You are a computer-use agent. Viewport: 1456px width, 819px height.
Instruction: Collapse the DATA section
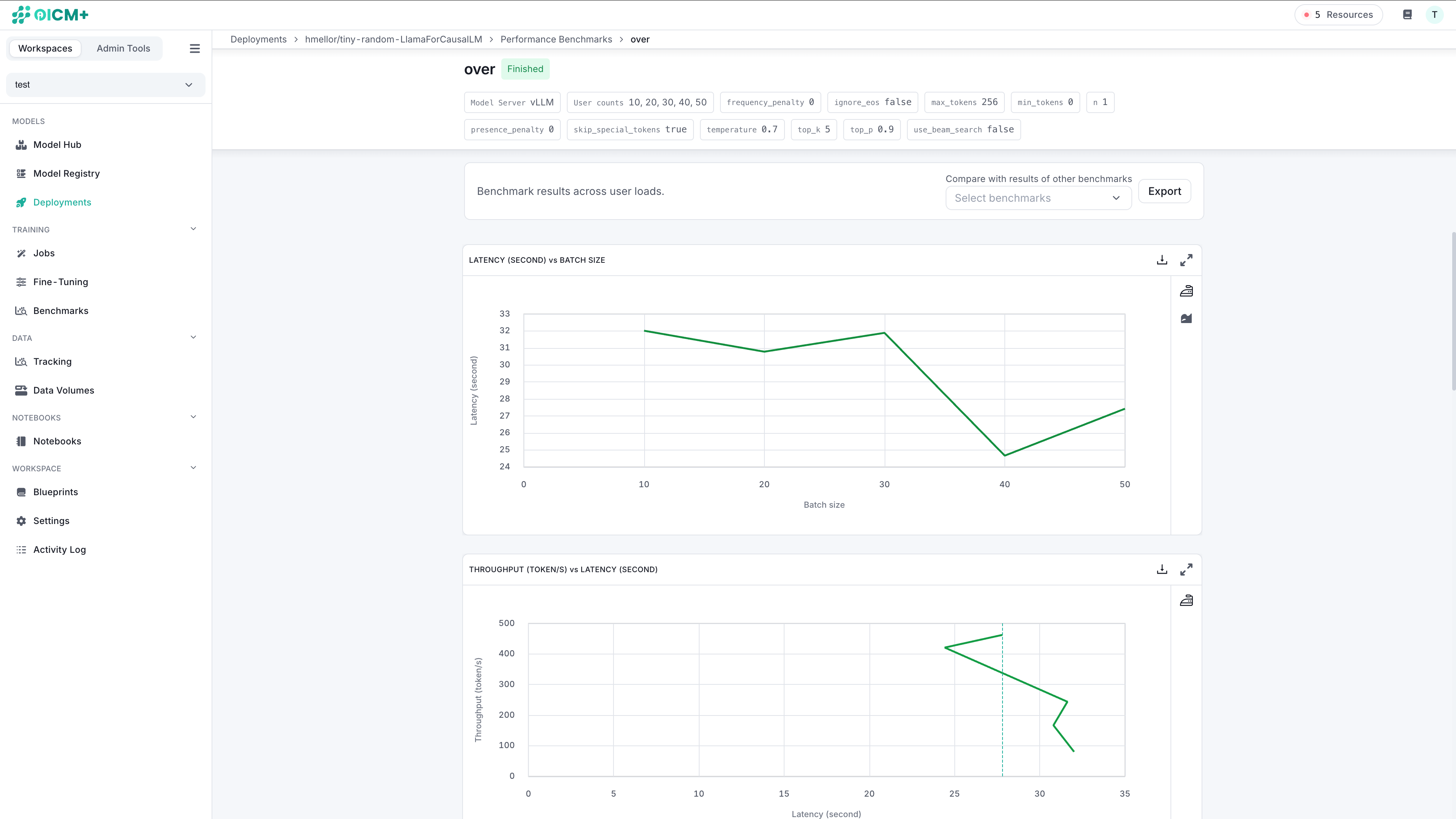pos(193,337)
